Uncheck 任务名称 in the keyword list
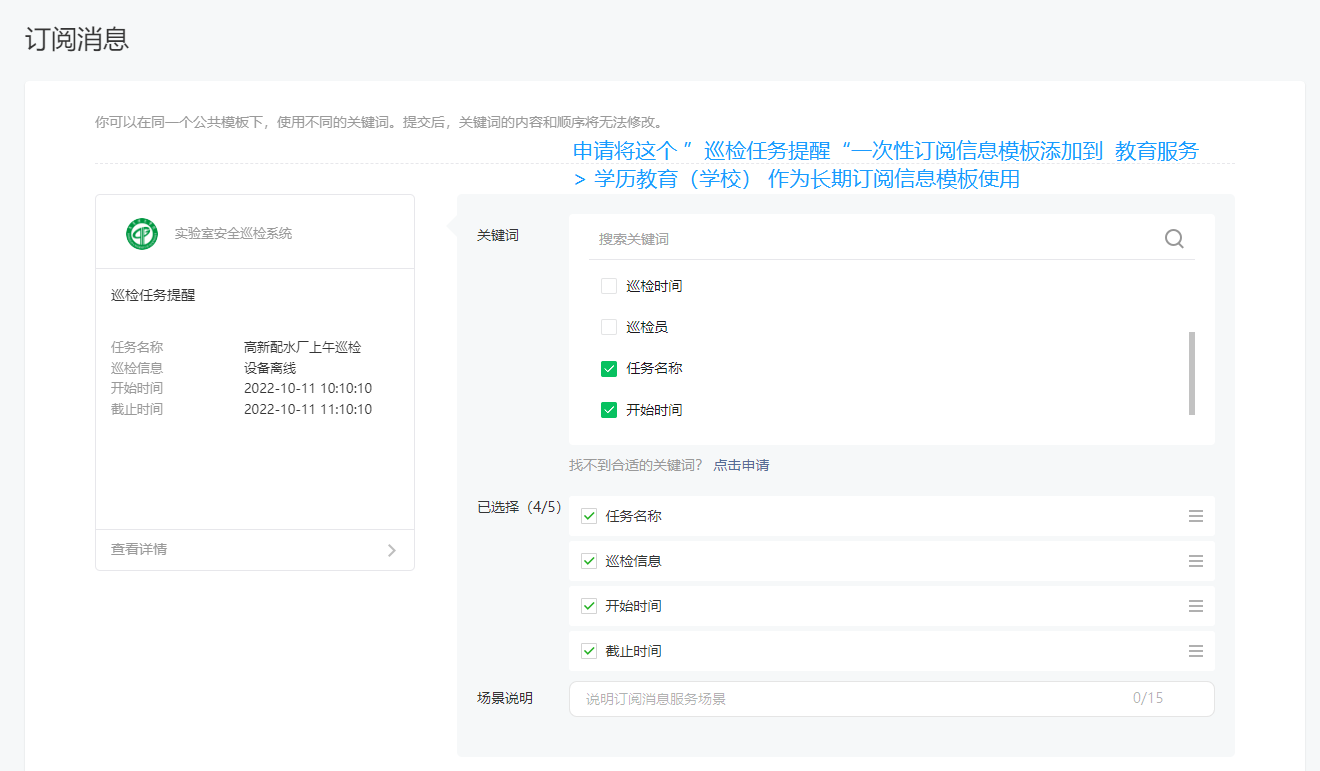The width and height of the screenshot is (1320, 771). [x=608, y=368]
